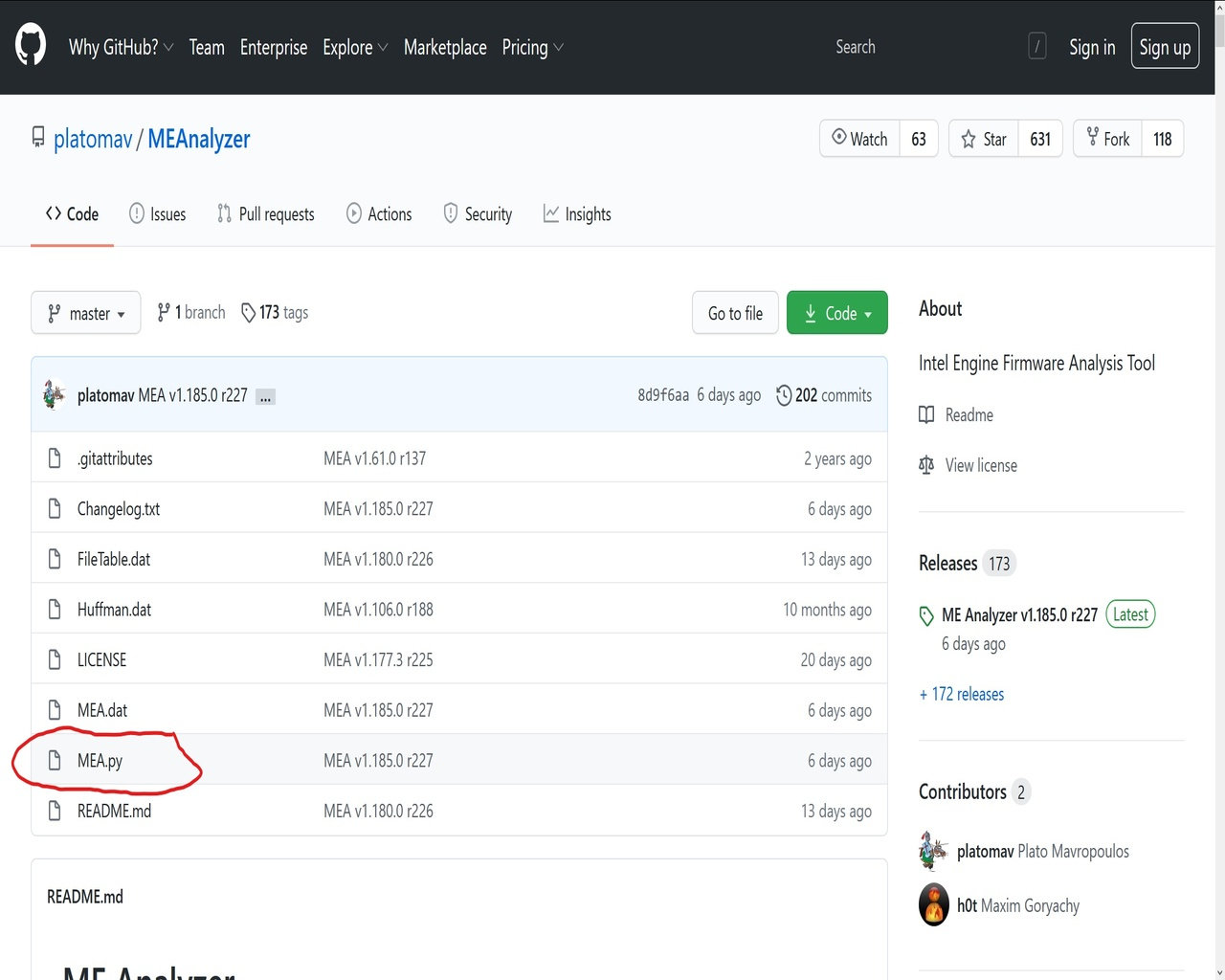Image resolution: width=1225 pixels, height=980 pixels.
Task: Click the forks count 118
Action: click(x=1163, y=139)
